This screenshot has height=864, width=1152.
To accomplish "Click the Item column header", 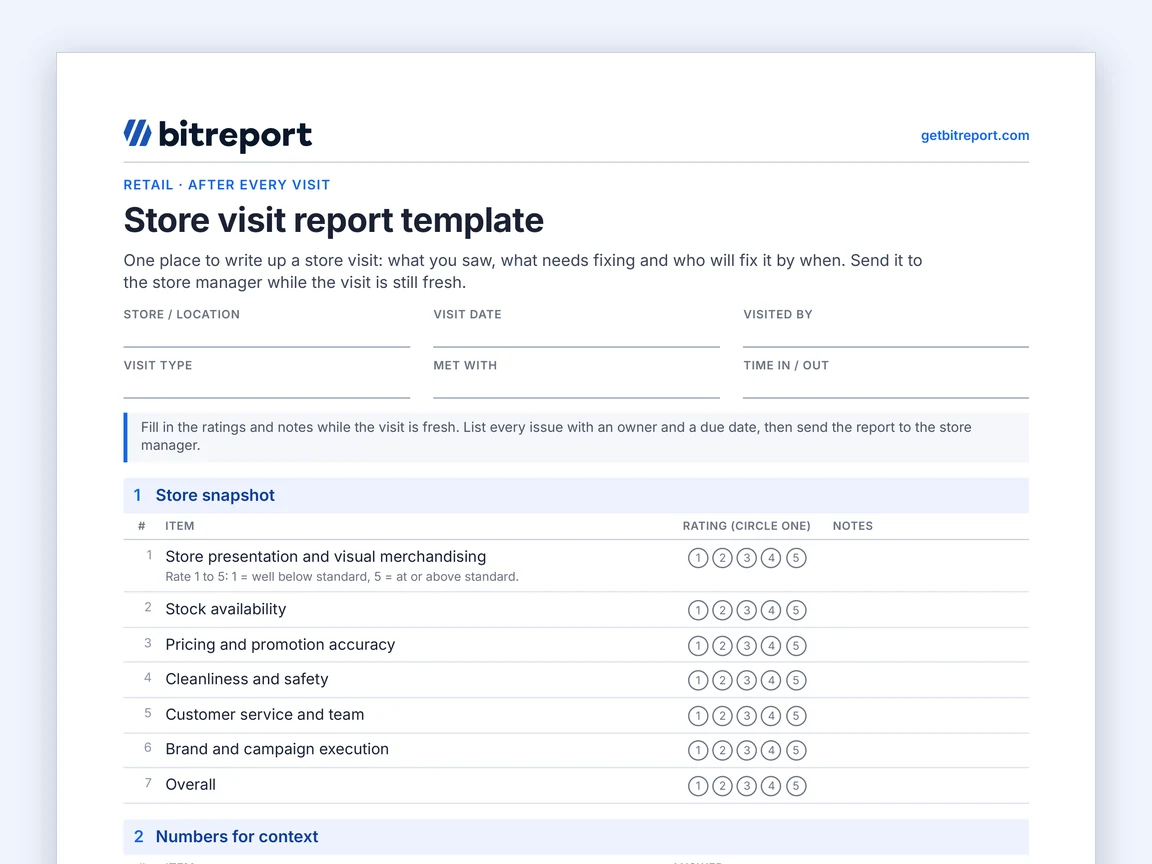I will click(180, 526).
